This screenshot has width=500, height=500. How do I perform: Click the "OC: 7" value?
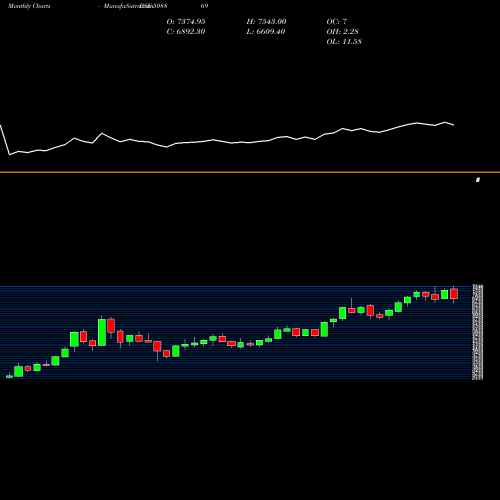pos(337,22)
